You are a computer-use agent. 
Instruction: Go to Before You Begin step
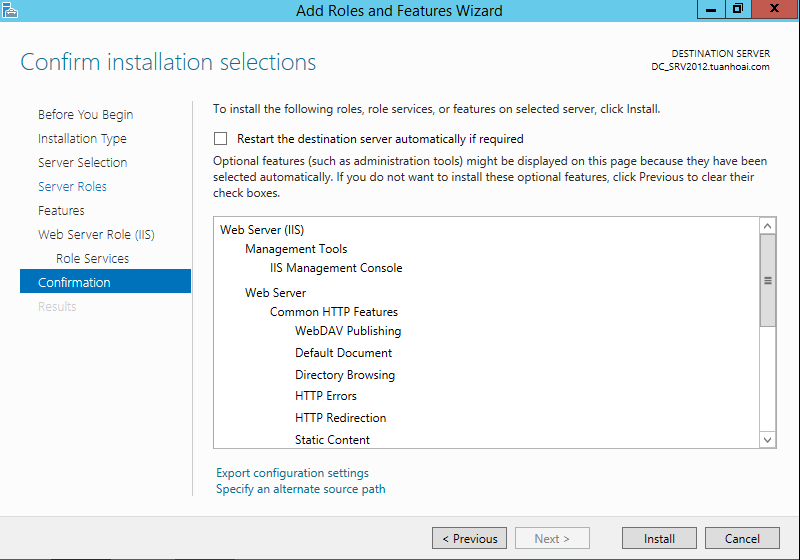(x=85, y=115)
